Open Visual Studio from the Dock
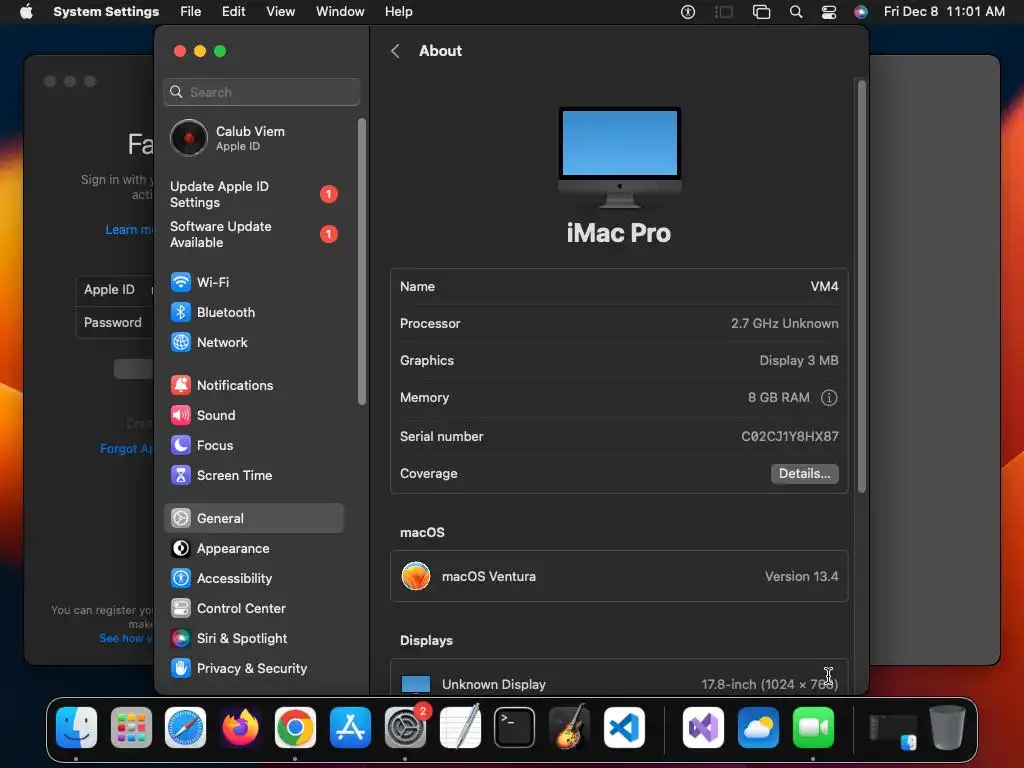The height and width of the screenshot is (768, 1024). 703,728
